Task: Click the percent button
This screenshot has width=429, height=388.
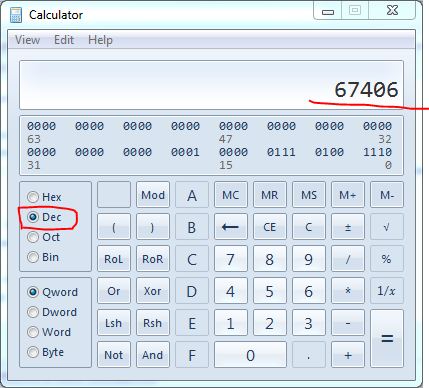Action: pos(387,259)
